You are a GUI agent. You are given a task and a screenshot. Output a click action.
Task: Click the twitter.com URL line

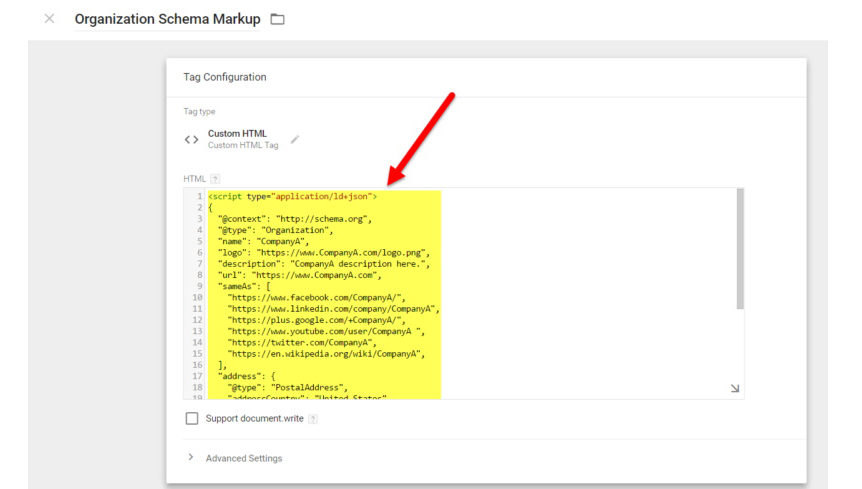[302, 343]
